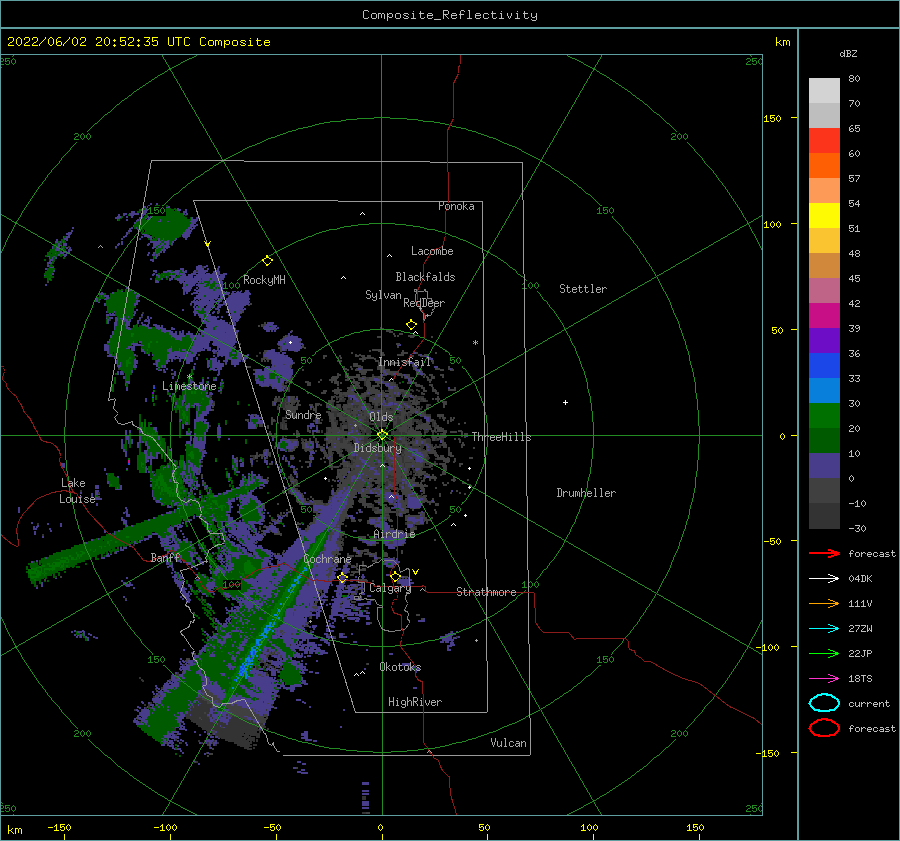Click the Strathmore town label
900x841 pixels.
[x=486, y=592]
